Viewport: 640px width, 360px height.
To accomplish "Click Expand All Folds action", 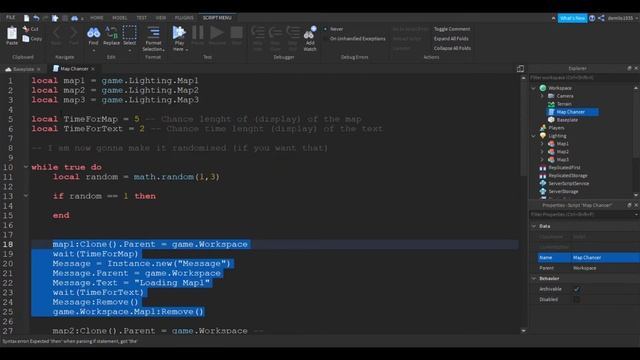I will (451, 39).
